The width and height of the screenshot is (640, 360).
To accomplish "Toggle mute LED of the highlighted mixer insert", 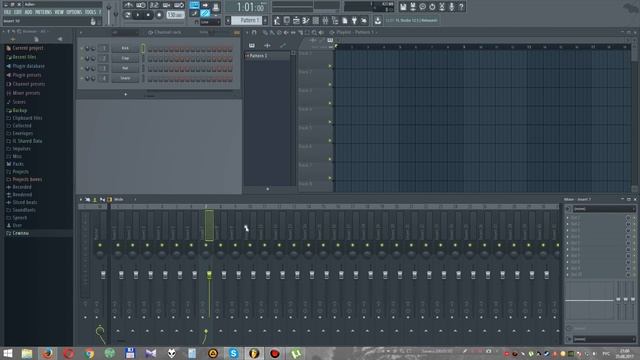I will point(206,245).
